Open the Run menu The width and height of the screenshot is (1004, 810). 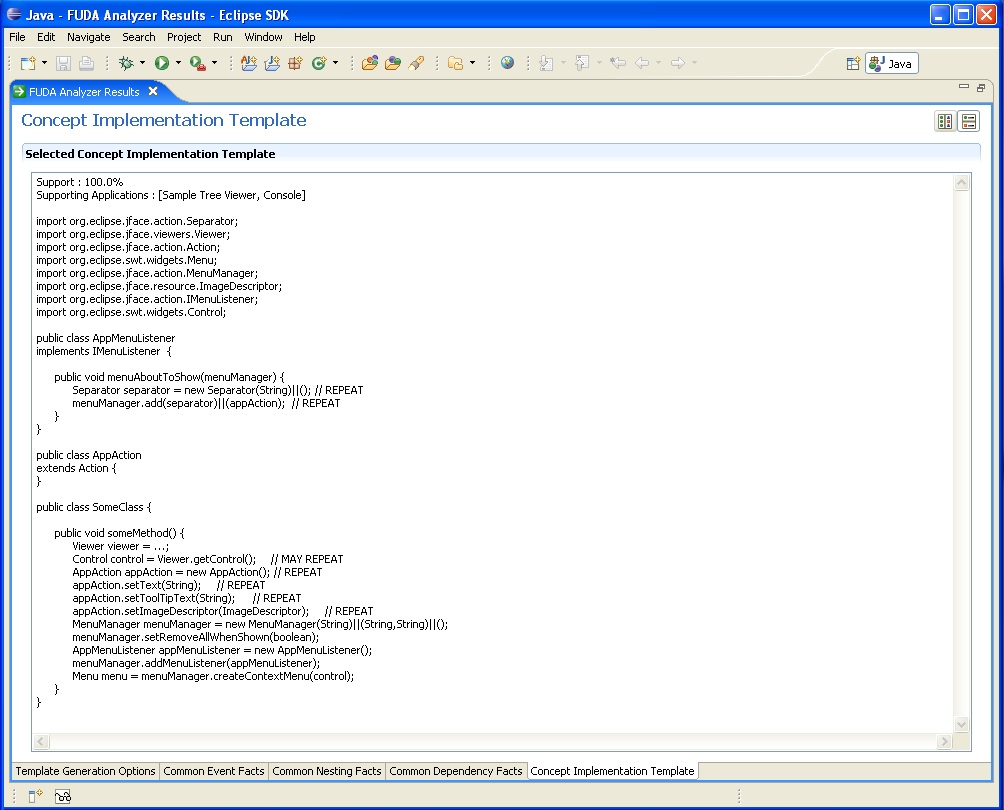(223, 37)
